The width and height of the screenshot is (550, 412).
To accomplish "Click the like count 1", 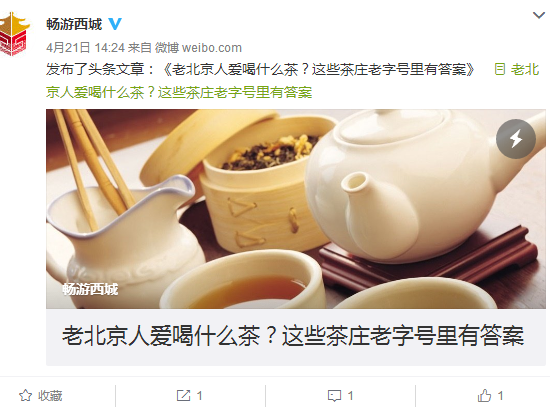I will click(x=501, y=396).
